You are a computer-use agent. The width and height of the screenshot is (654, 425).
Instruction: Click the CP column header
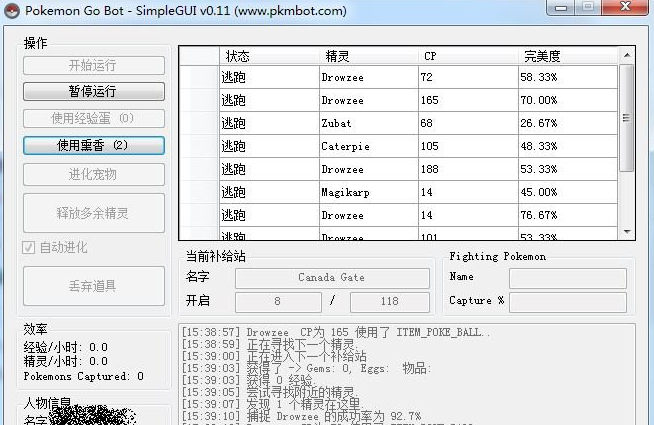click(x=468, y=56)
